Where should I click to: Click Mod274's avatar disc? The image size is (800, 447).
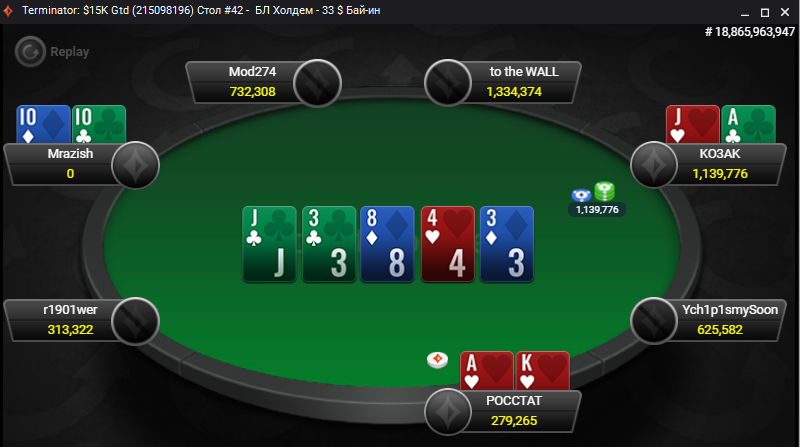click(317, 83)
